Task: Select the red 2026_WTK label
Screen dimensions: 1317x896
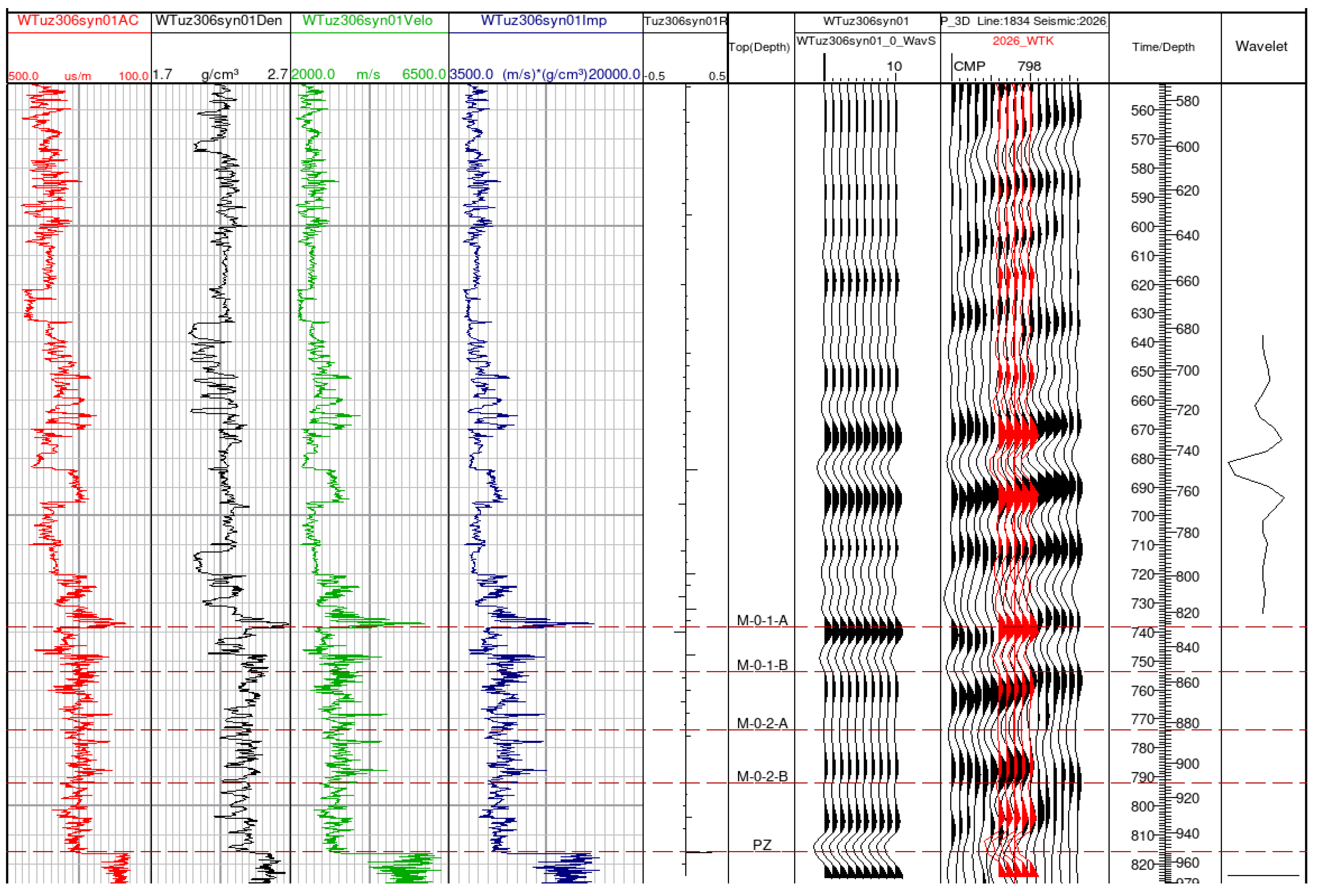Action: coord(1023,41)
